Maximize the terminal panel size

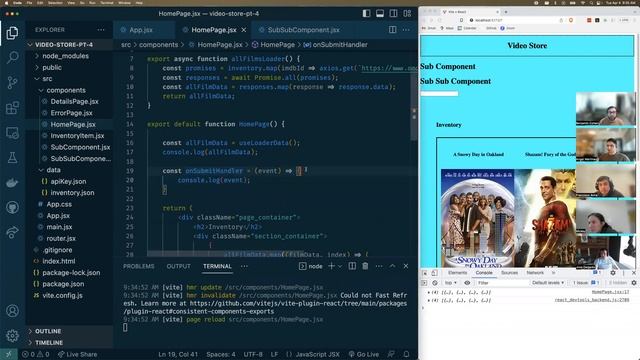(392, 266)
